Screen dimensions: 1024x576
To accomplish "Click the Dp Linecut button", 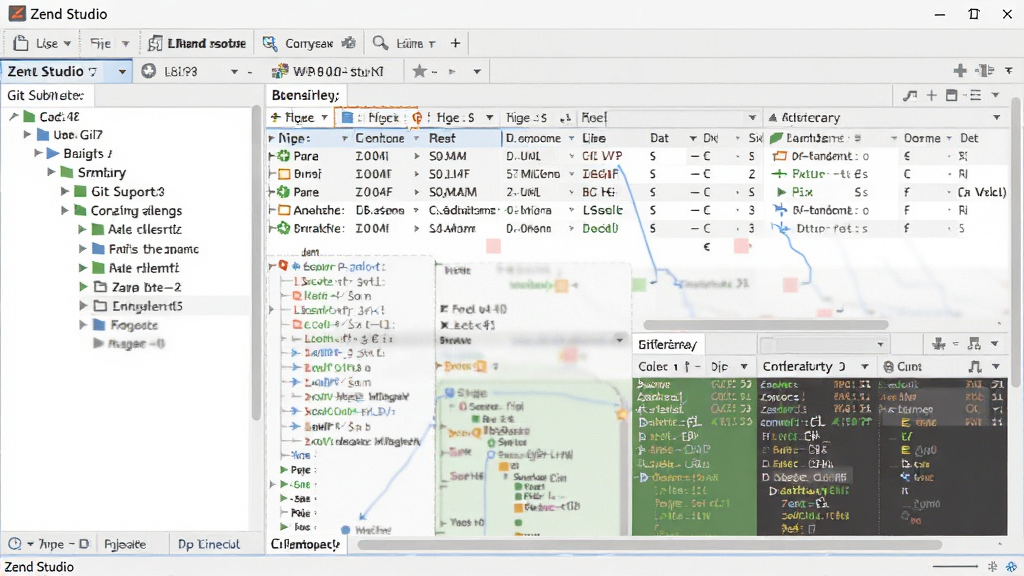I will coord(209,544).
